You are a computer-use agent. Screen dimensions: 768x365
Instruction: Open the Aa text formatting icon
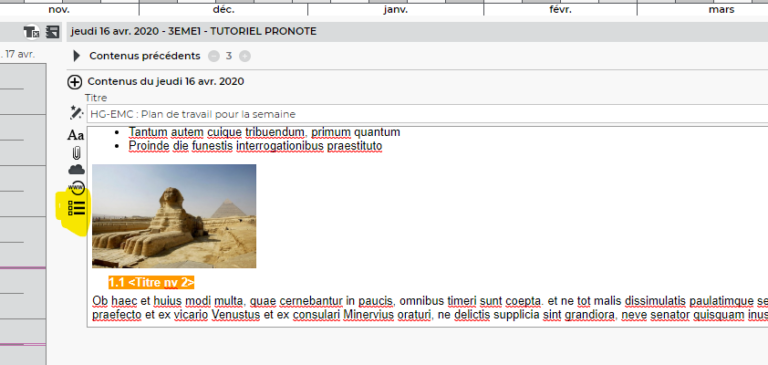[x=75, y=135]
